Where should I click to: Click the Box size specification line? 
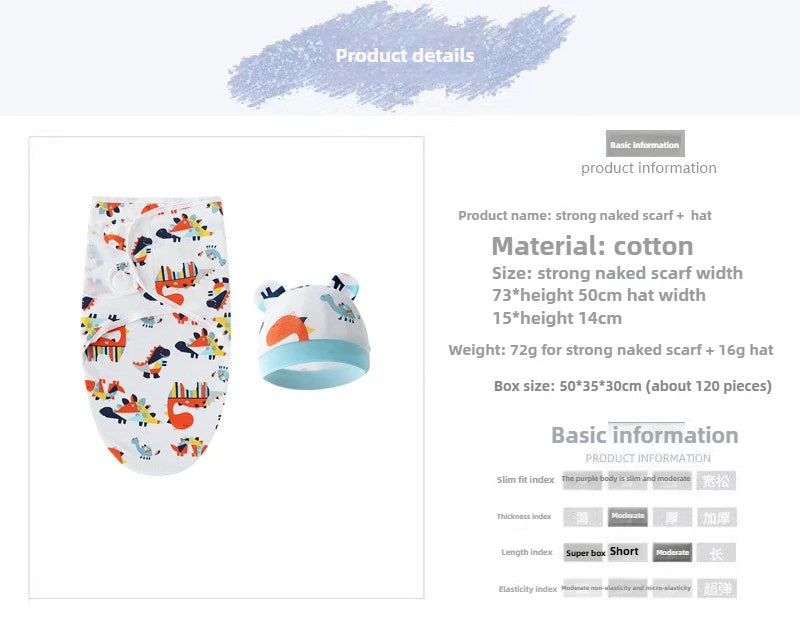(x=632, y=386)
